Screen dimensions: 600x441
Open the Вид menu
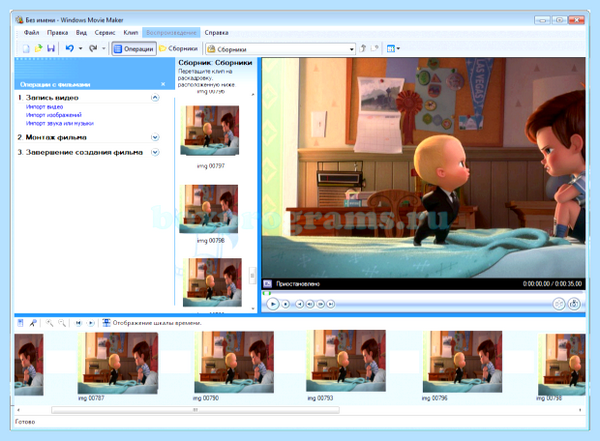(81, 33)
